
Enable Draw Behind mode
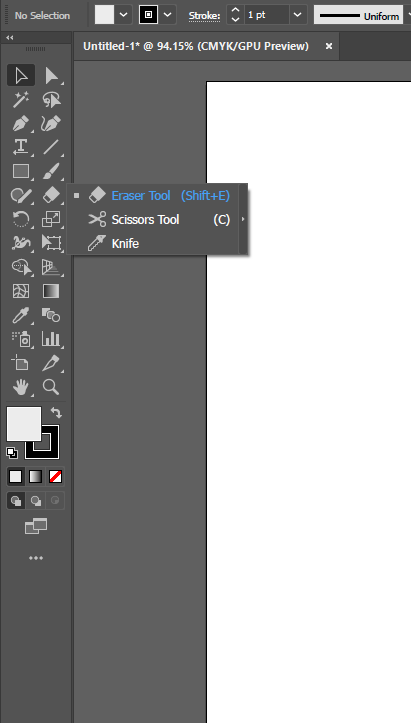click(x=36, y=500)
